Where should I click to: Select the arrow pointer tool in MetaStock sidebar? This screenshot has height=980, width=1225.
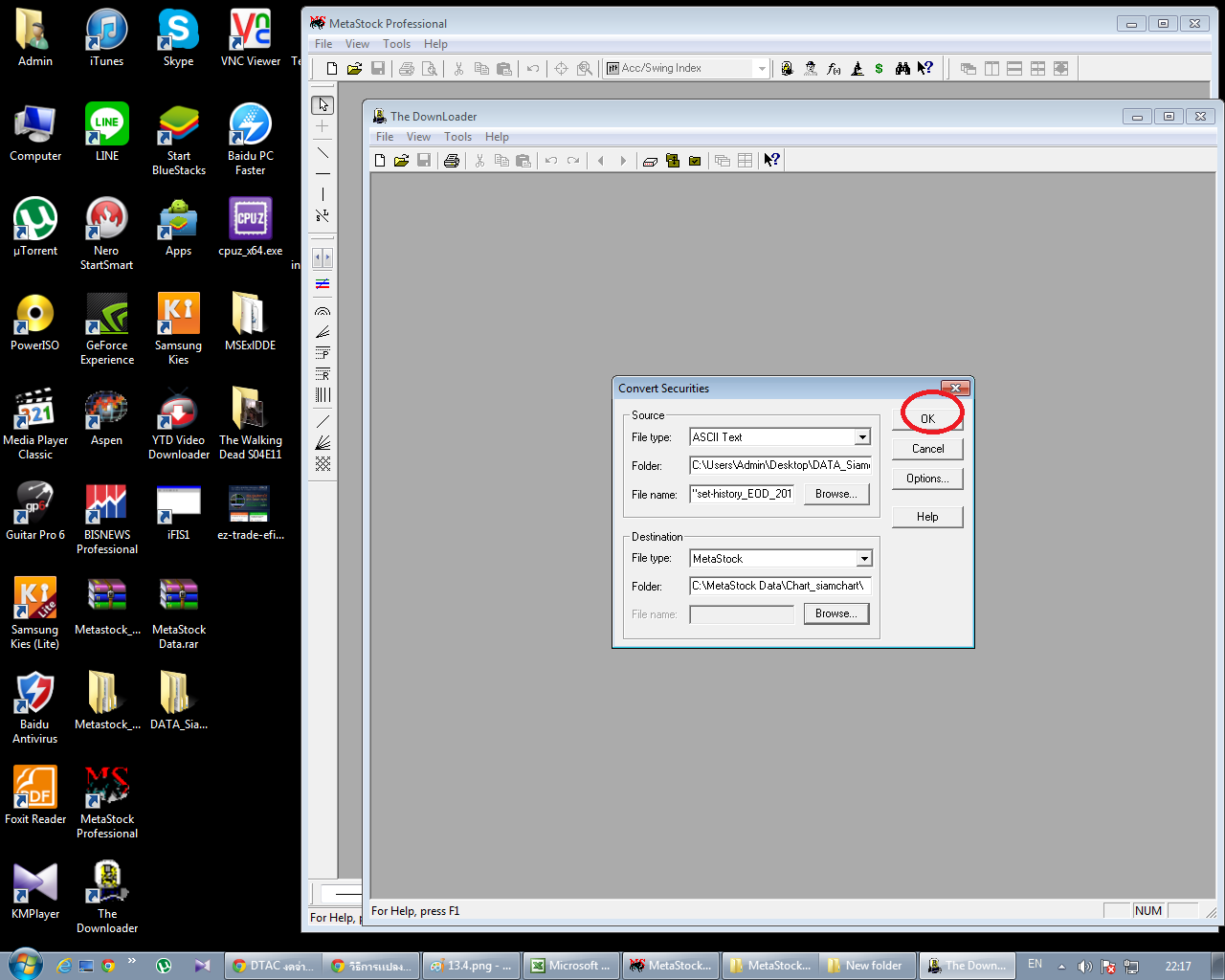click(323, 105)
